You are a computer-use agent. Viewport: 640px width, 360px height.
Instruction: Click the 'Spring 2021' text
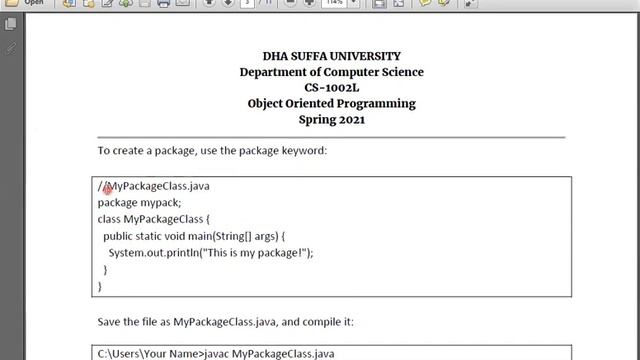click(331, 120)
